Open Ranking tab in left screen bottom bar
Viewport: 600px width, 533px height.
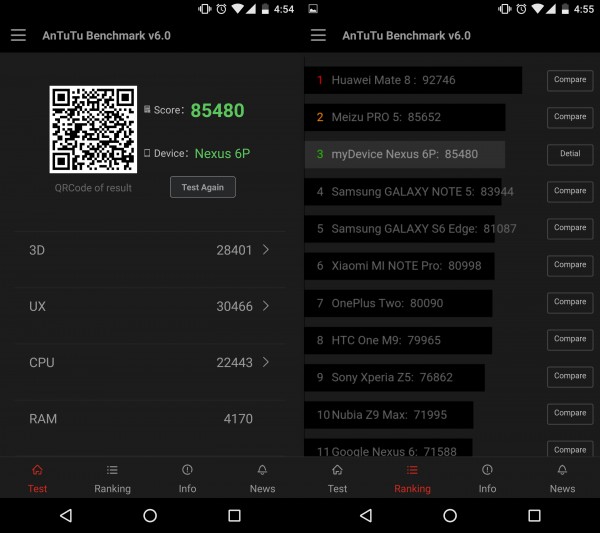click(112, 478)
